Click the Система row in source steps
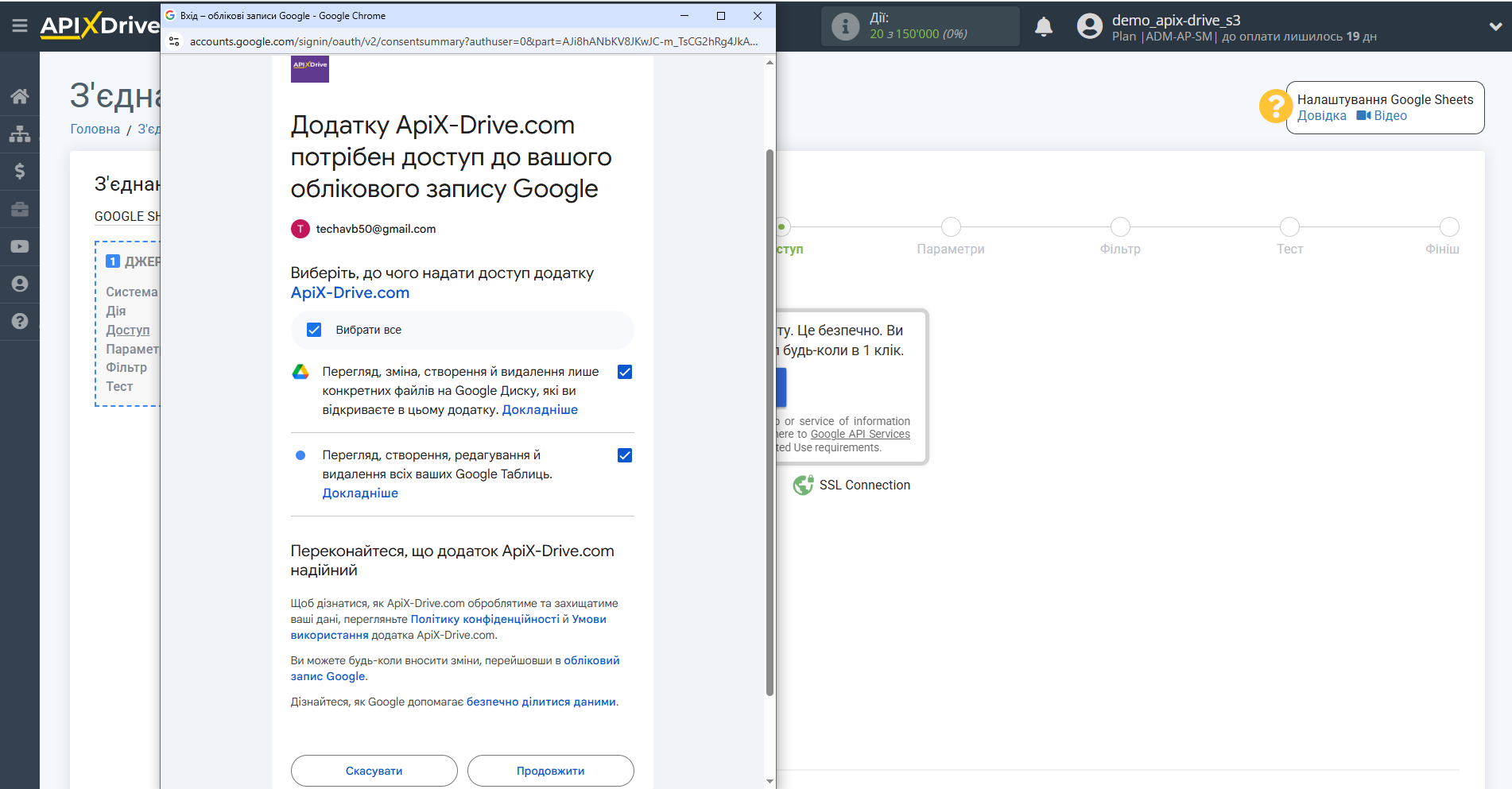1512x789 pixels. coord(132,292)
